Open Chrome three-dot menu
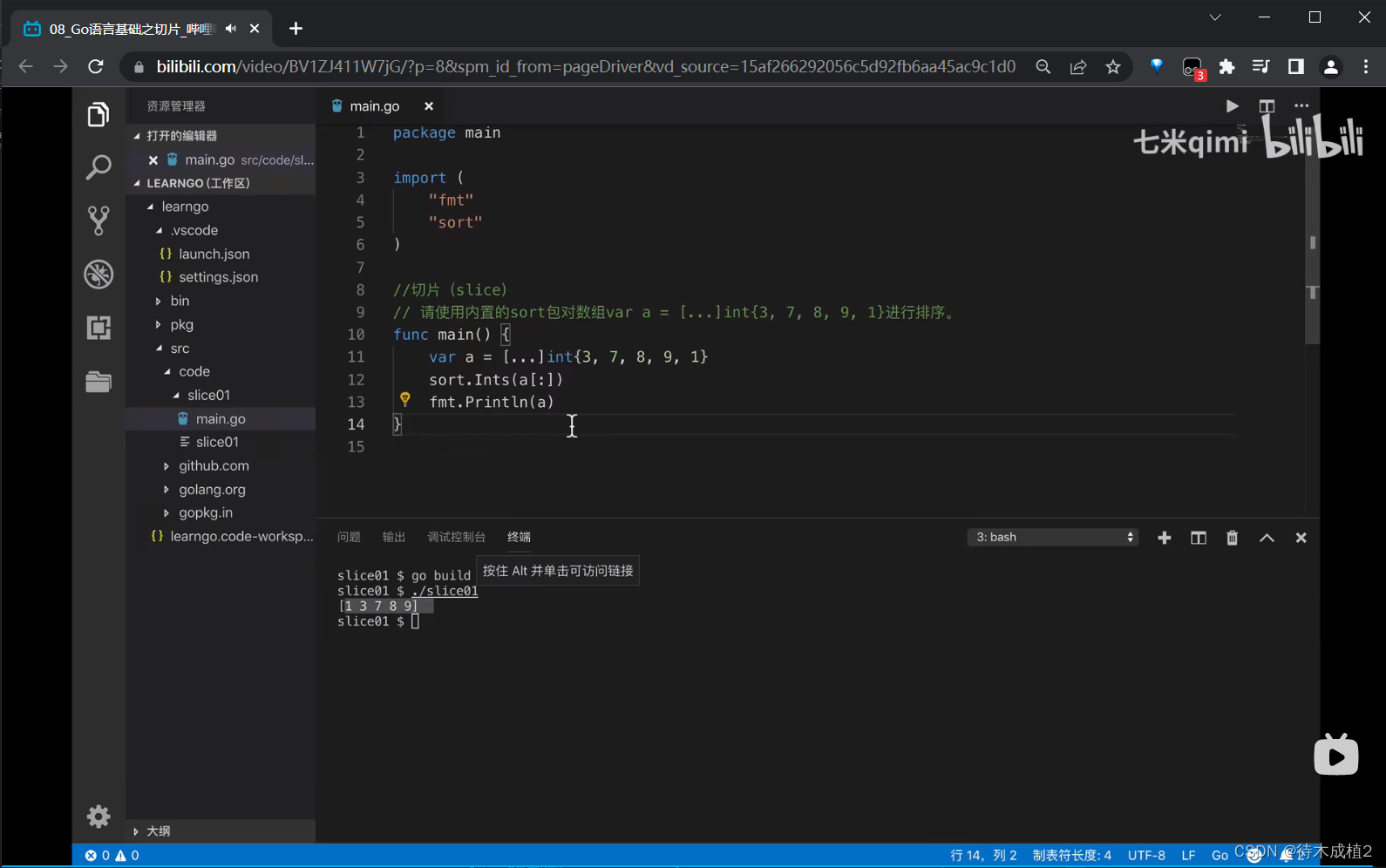 pos(1366,67)
